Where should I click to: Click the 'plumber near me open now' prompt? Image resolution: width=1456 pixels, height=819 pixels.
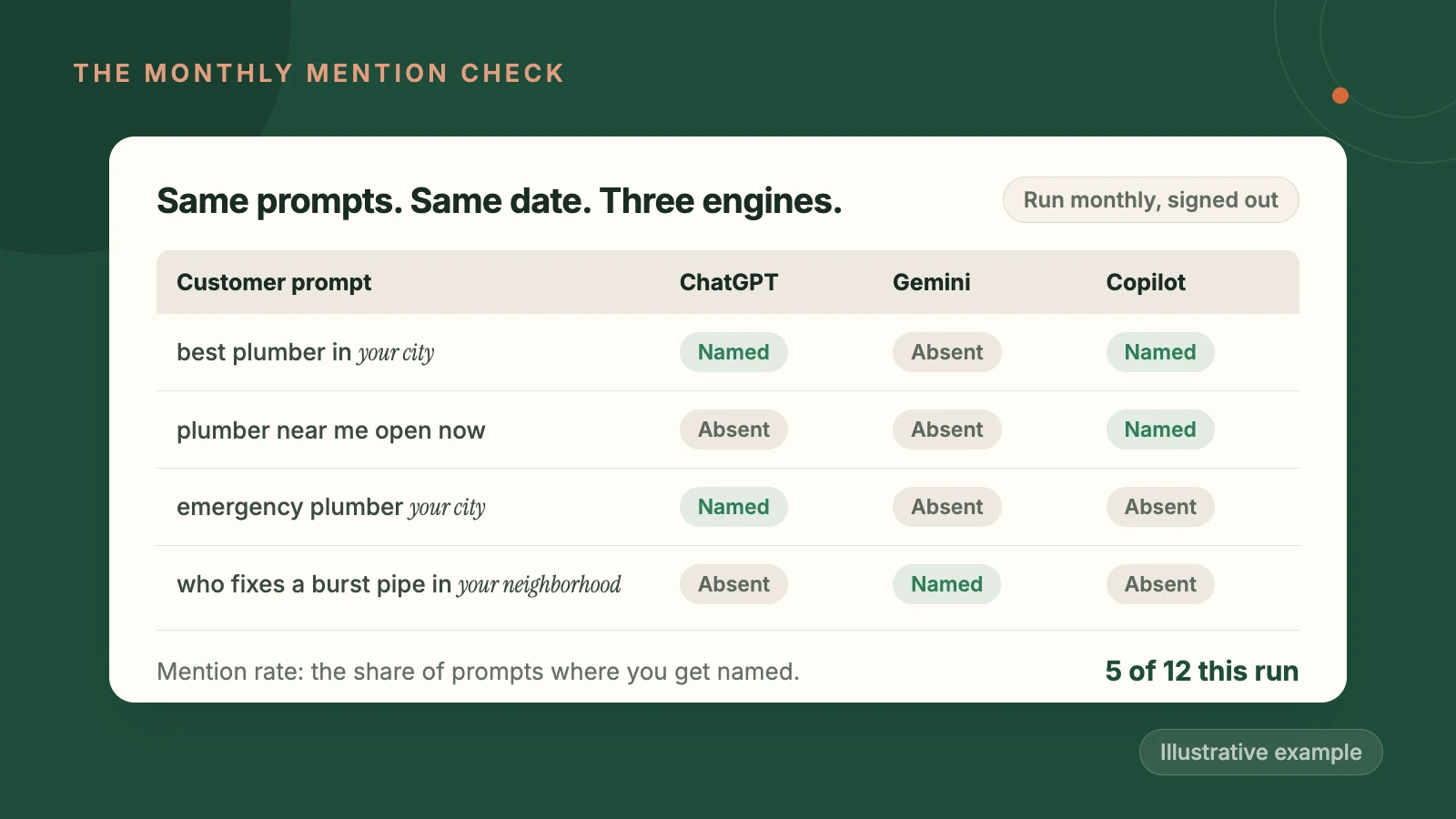[x=331, y=430]
